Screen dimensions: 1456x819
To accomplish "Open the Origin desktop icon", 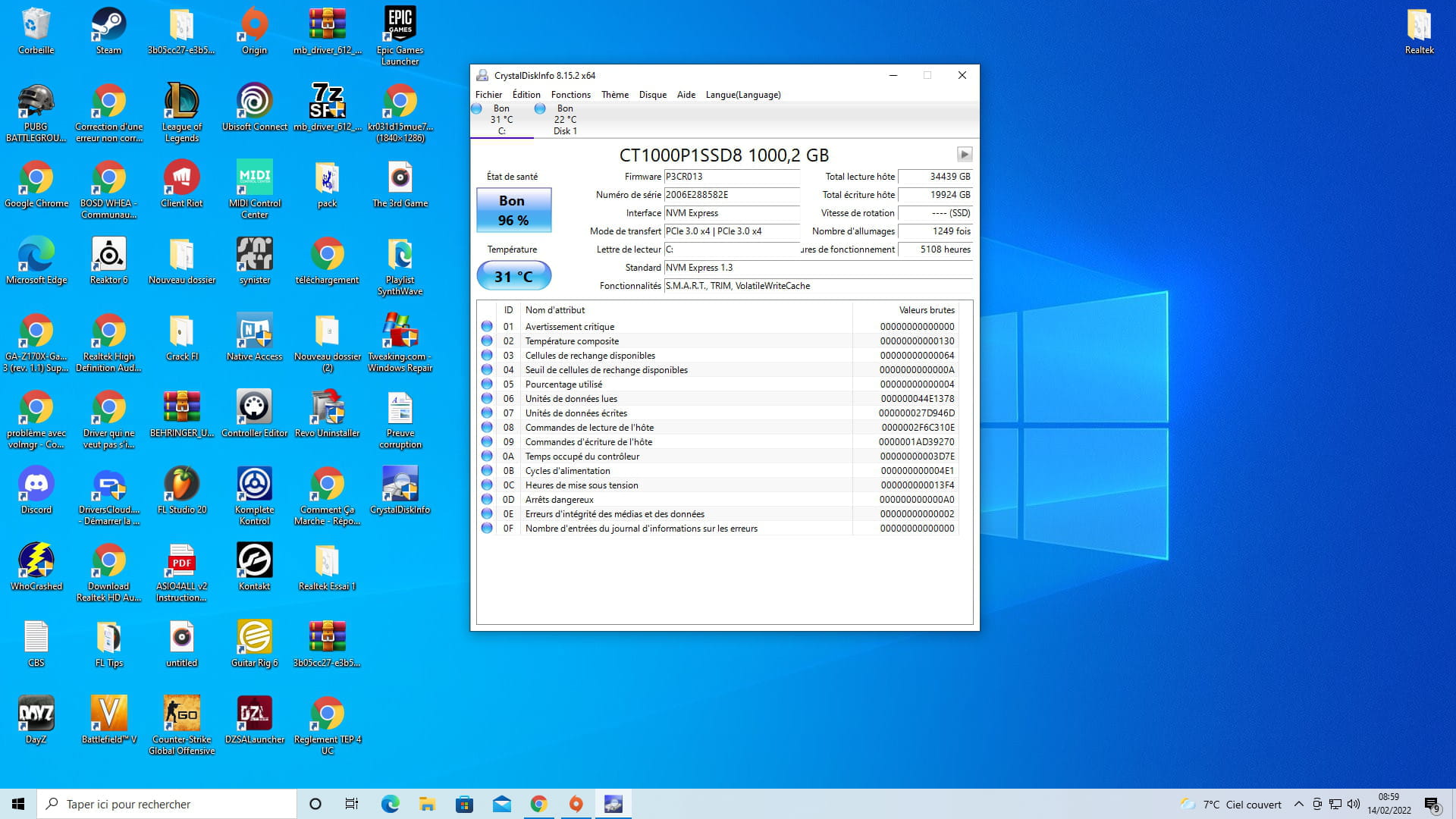I will pyautogui.click(x=254, y=31).
